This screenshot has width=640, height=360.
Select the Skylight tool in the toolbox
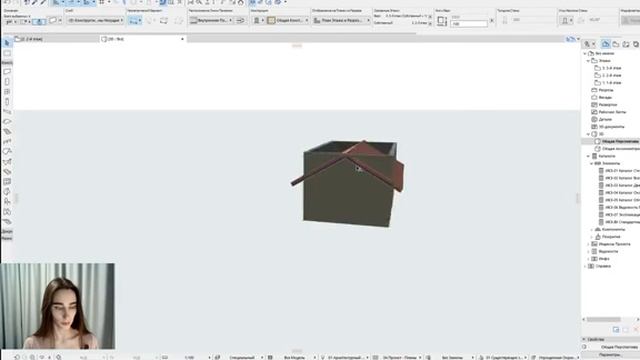point(7,171)
